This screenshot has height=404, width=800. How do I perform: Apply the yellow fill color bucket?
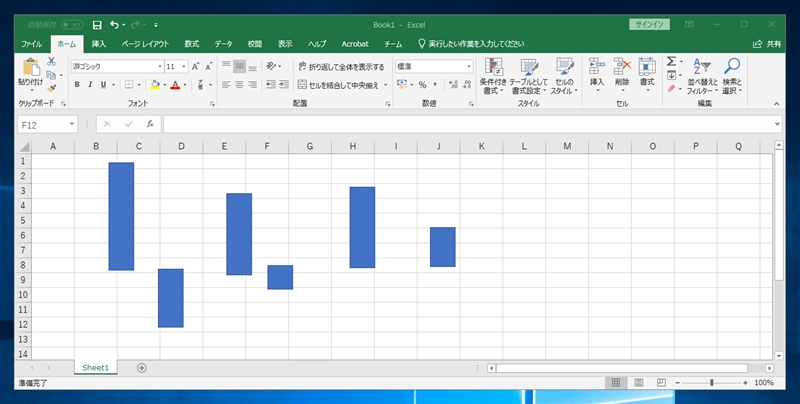(x=155, y=85)
